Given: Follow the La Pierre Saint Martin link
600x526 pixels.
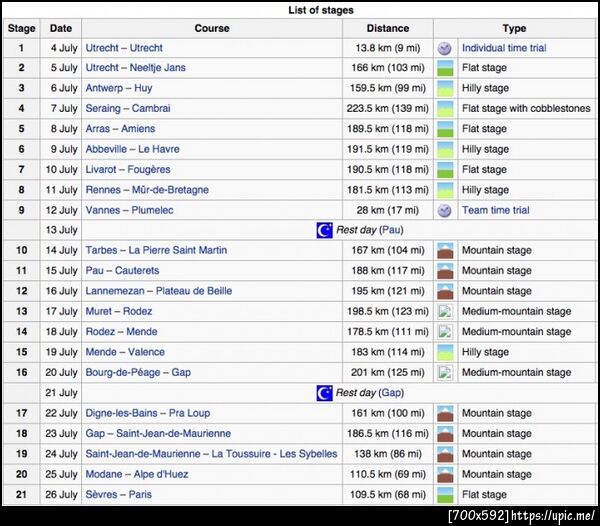Looking at the screenshot, I should pyautogui.click(x=178, y=250).
